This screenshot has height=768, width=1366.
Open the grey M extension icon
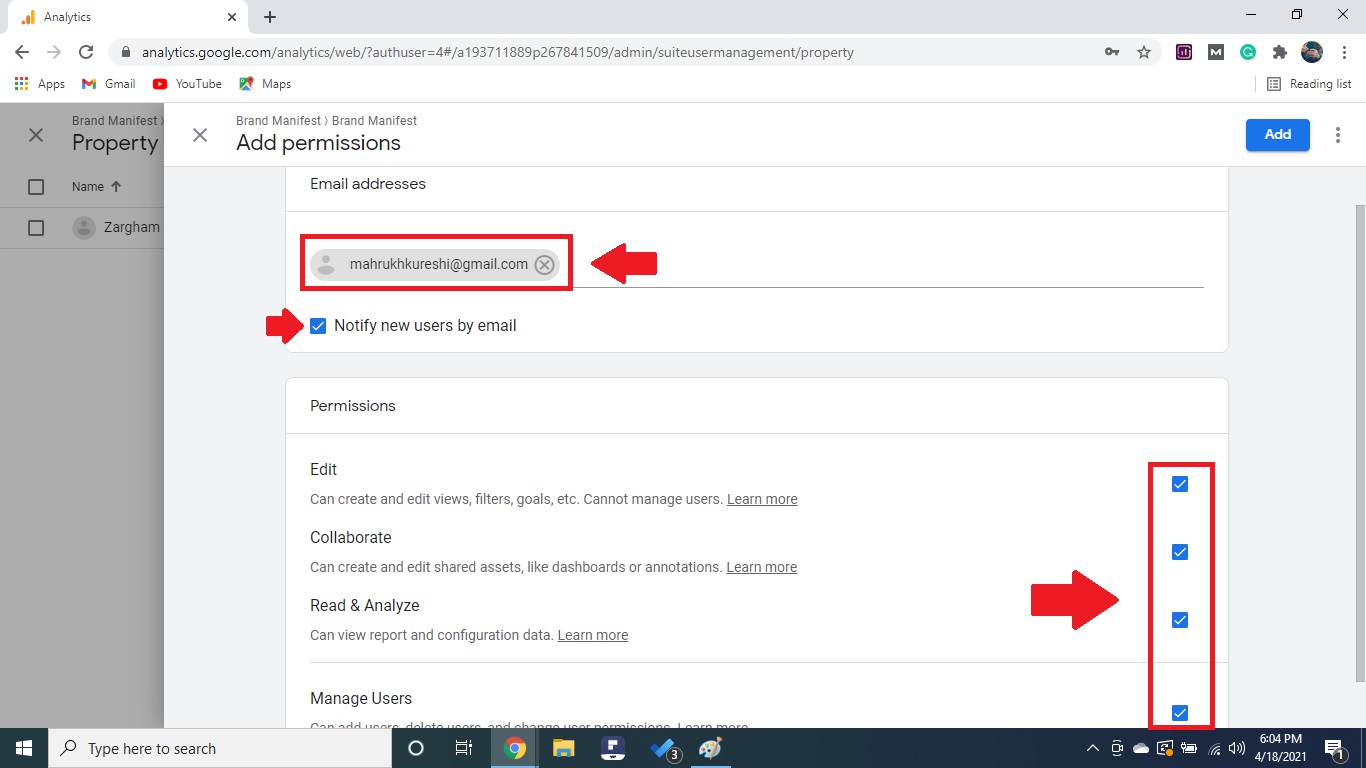pyautogui.click(x=1216, y=52)
